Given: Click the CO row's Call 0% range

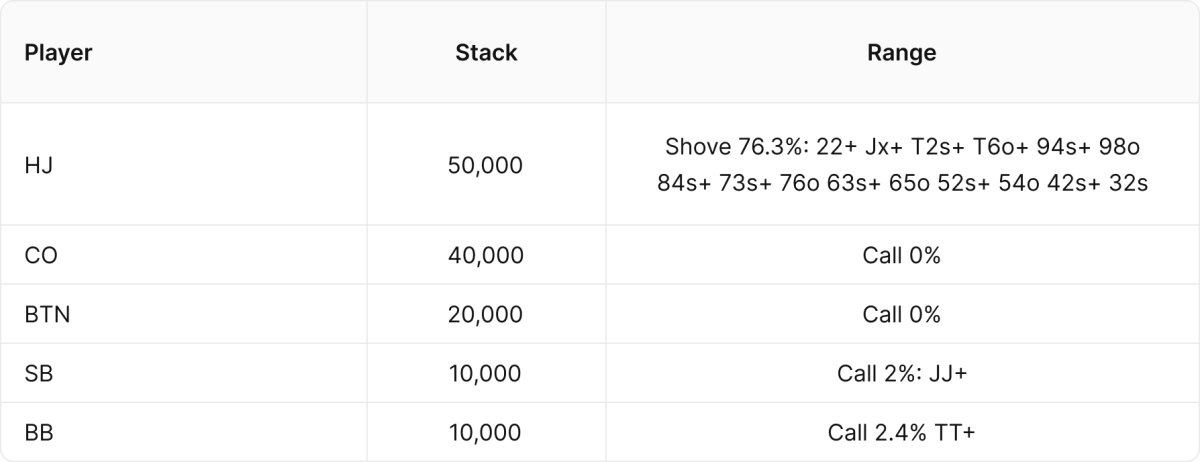Looking at the screenshot, I should (x=902, y=255).
